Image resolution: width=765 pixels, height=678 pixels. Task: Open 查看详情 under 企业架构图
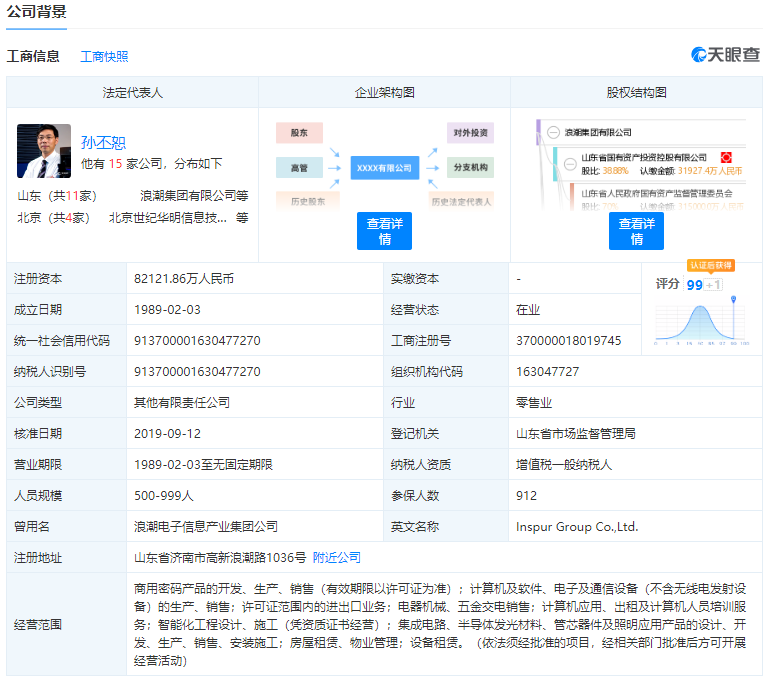[x=384, y=231]
